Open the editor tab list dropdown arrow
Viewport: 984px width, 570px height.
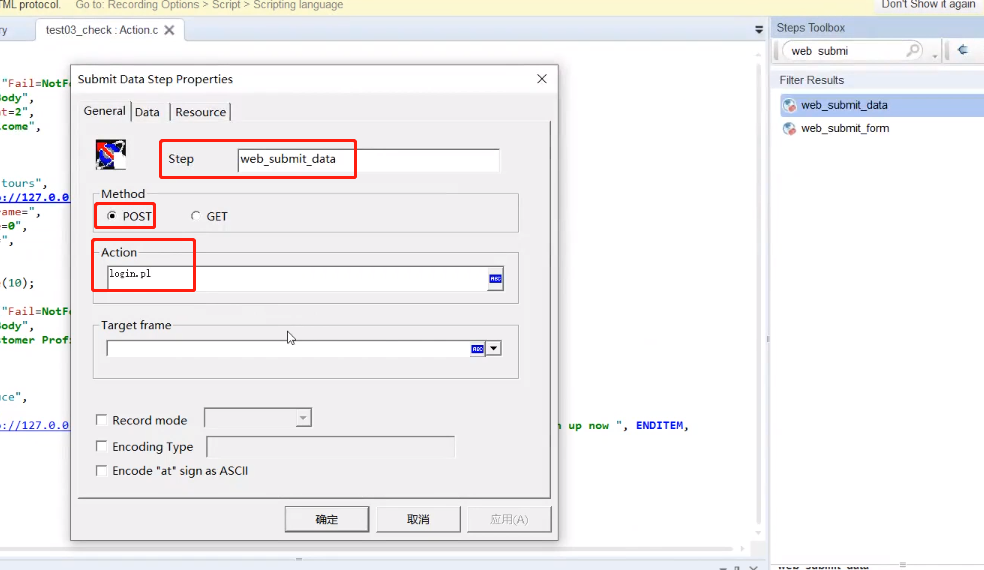coord(759,30)
